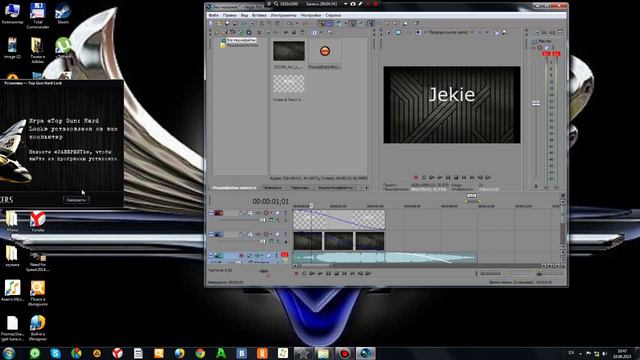Screen dimensions: 640x360
Task: Switch to the Медиафайлы проекта tab
Action: point(234,188)
